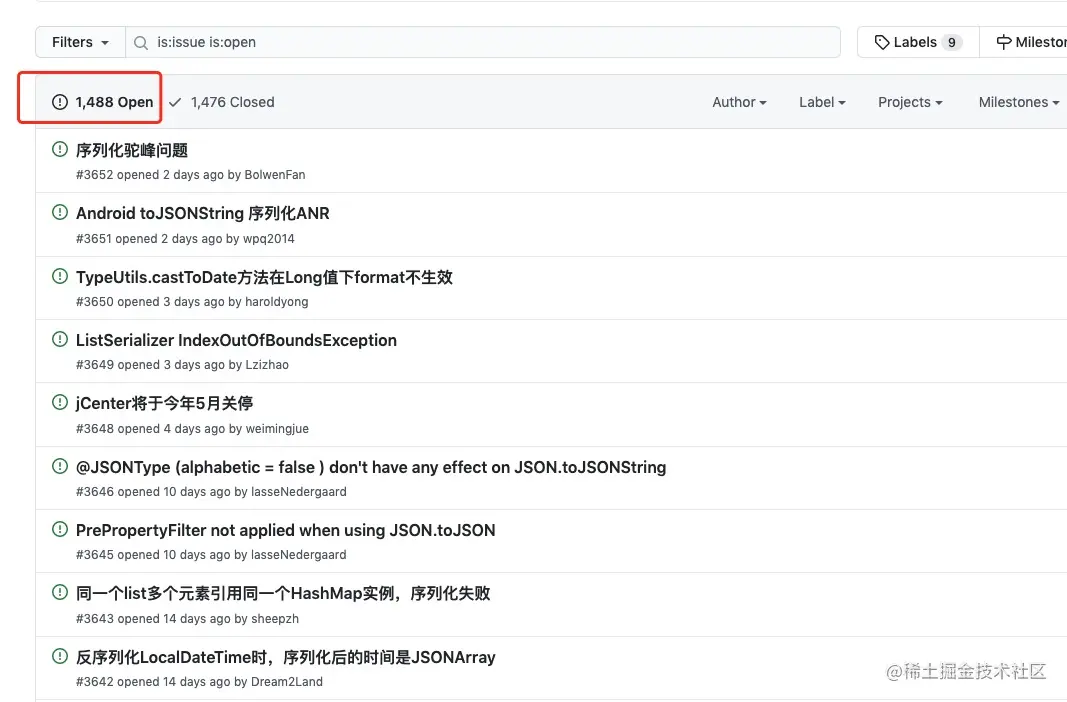Viewport: 1067px width, 702px height.
Task: Open author weimingjue's issues
Action: coord(277,429)
